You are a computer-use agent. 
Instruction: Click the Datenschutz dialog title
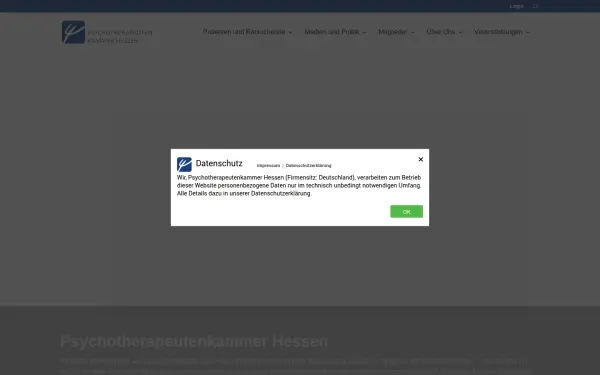(x=219, y=163)
